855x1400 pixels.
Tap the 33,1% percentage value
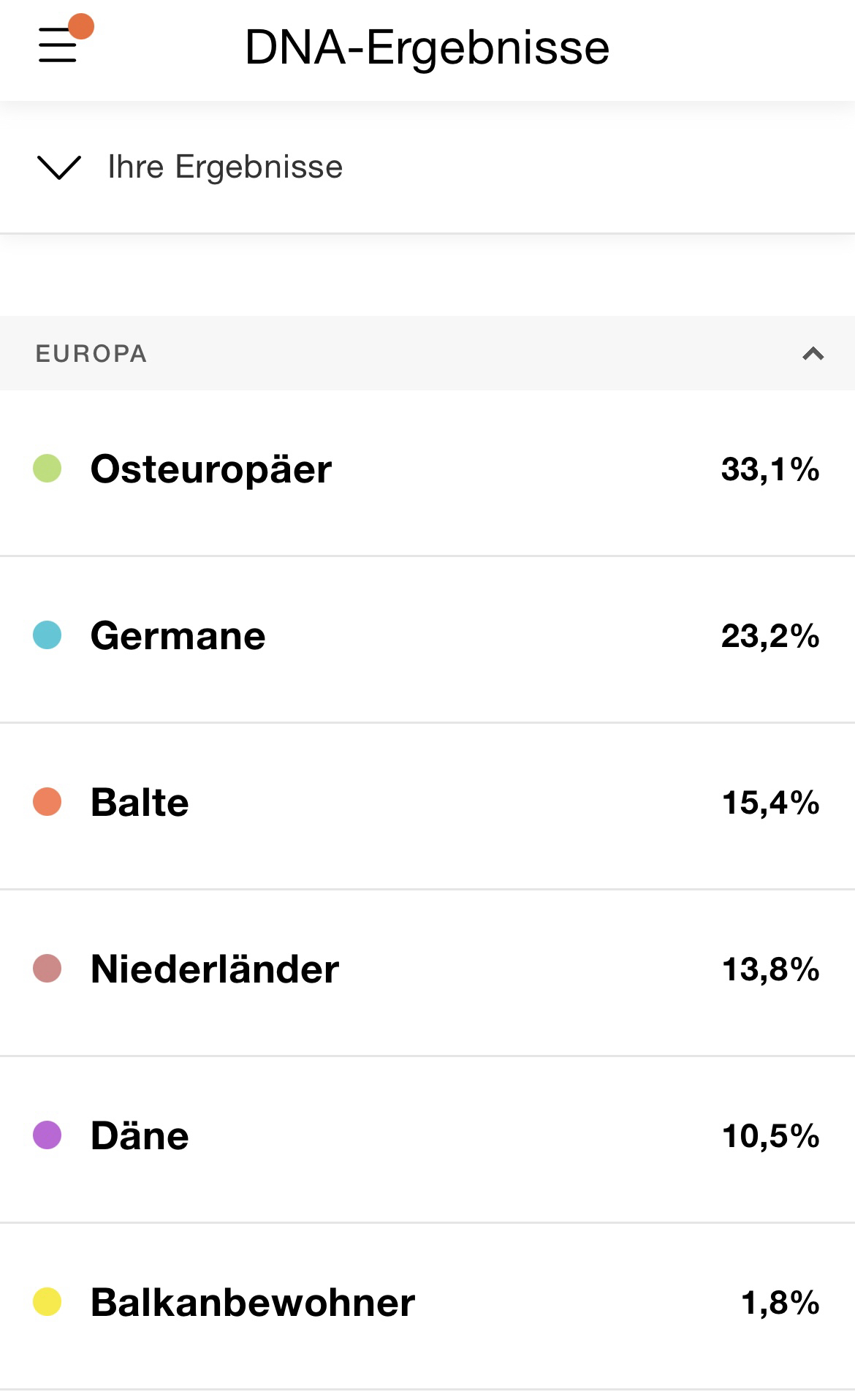click(769, 469)
